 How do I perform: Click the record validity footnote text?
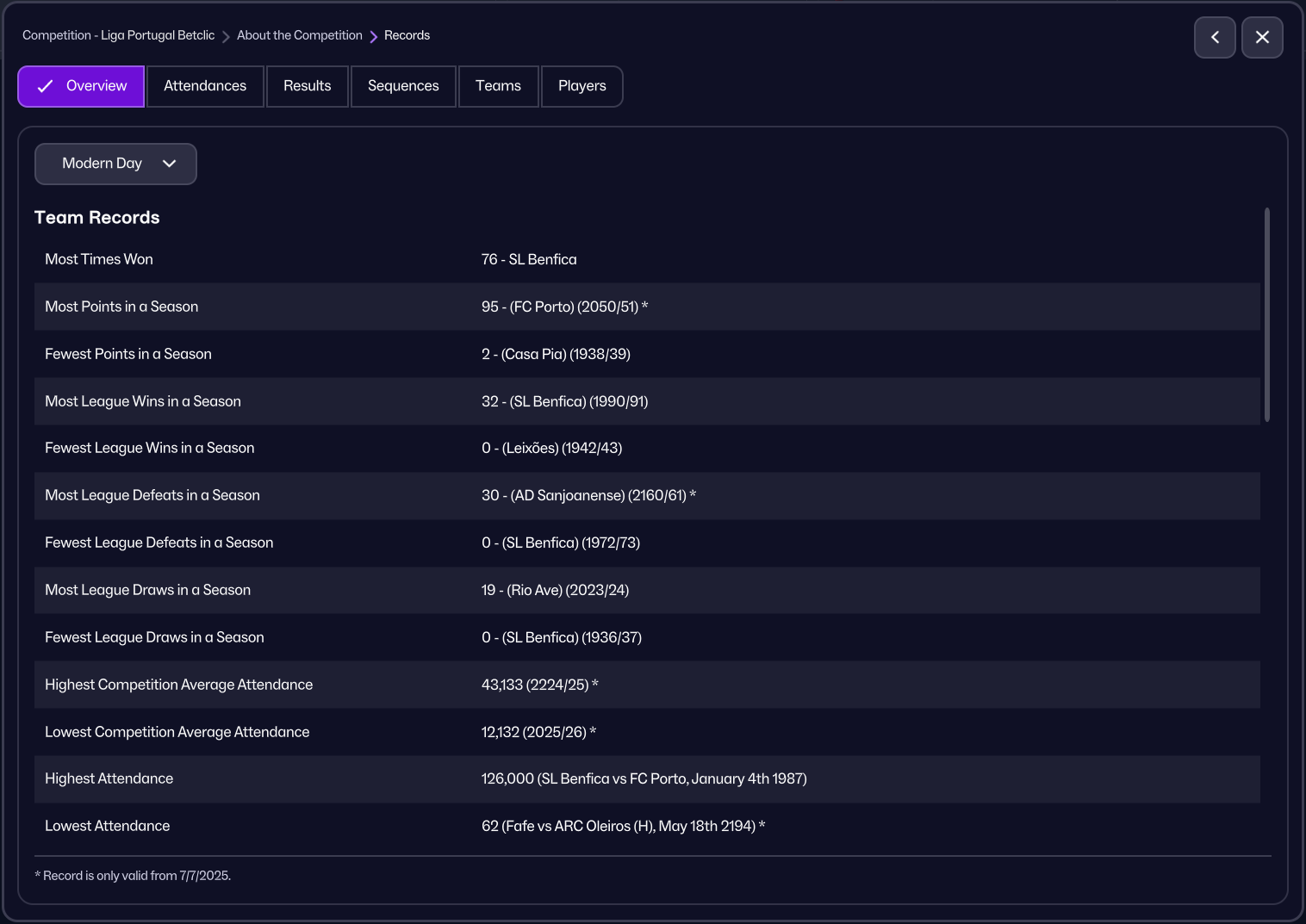tap(133, 876)
